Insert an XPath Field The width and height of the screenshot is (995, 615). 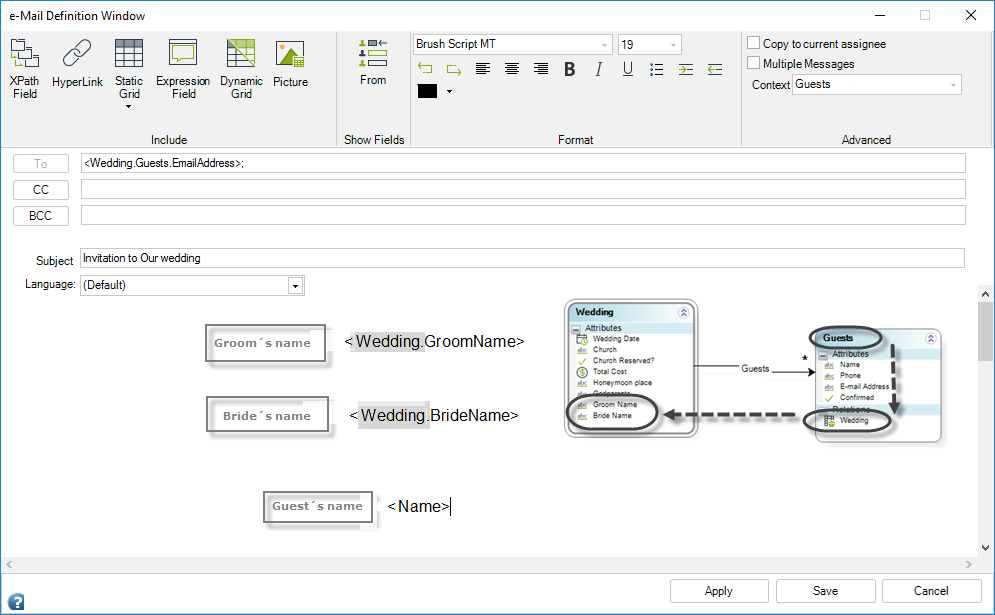point(25,69)
